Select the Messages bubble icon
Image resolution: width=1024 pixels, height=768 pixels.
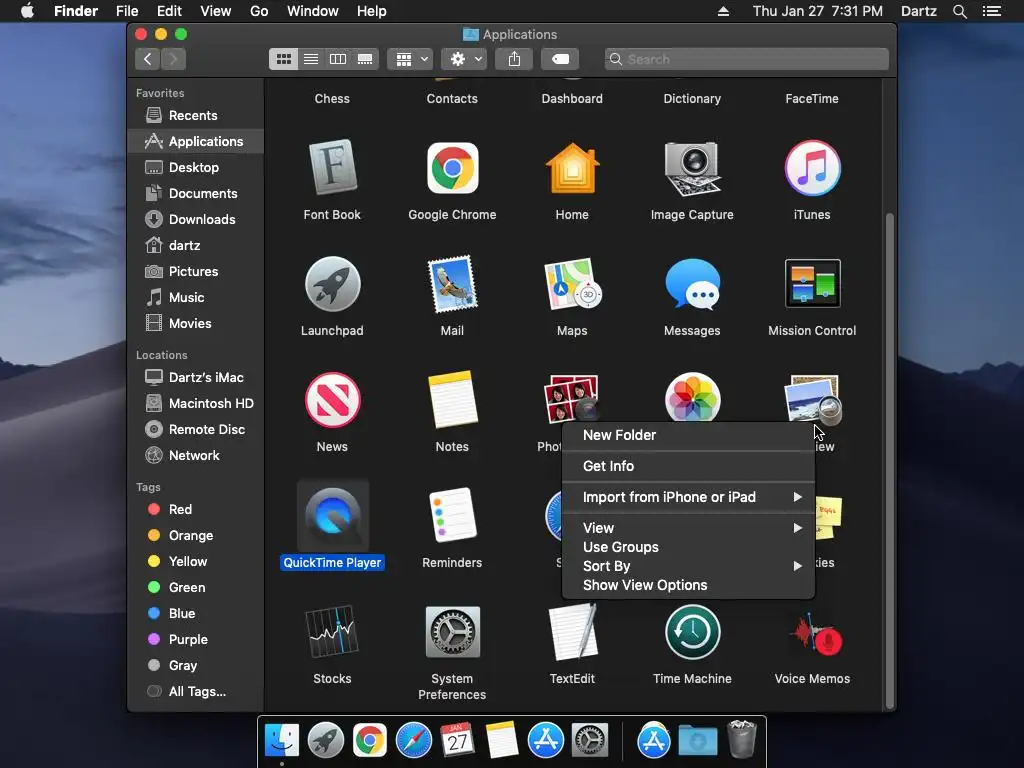click(692, 284)
